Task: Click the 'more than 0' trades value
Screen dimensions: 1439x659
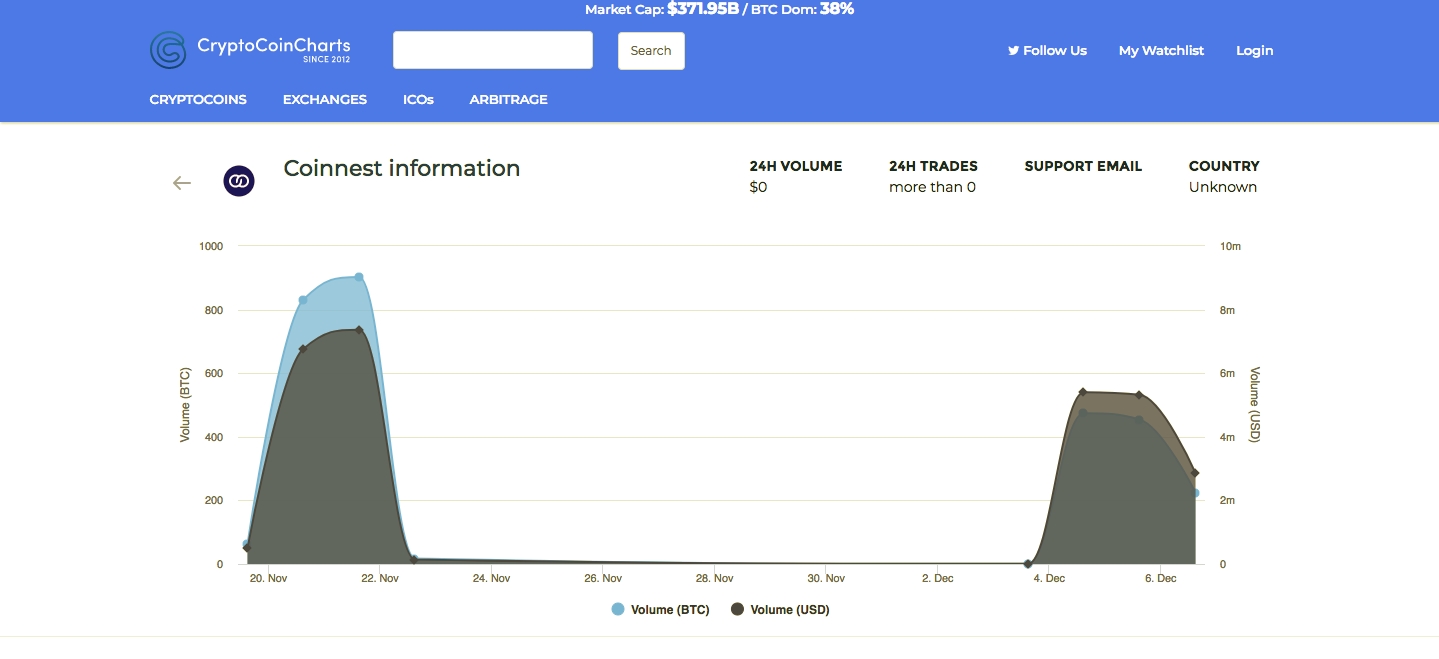Action: [x=932, y=187]
